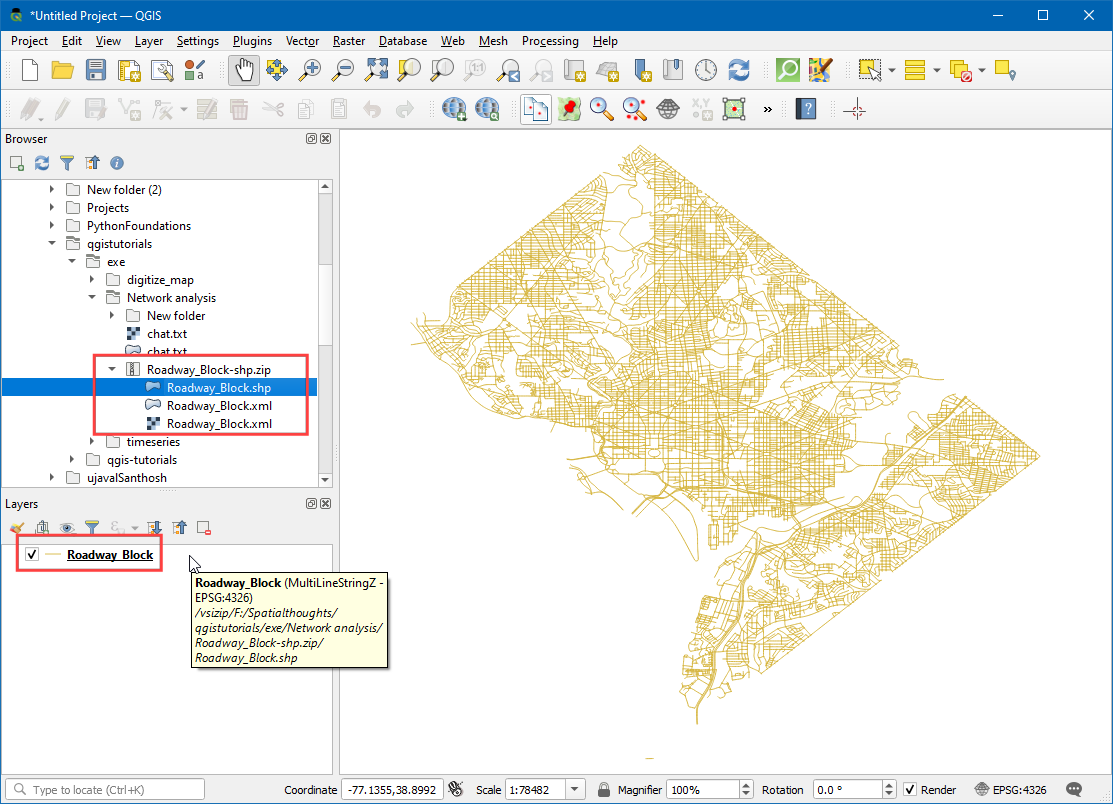Open the Scale dropdown in status bar

[x=577, y=790]
